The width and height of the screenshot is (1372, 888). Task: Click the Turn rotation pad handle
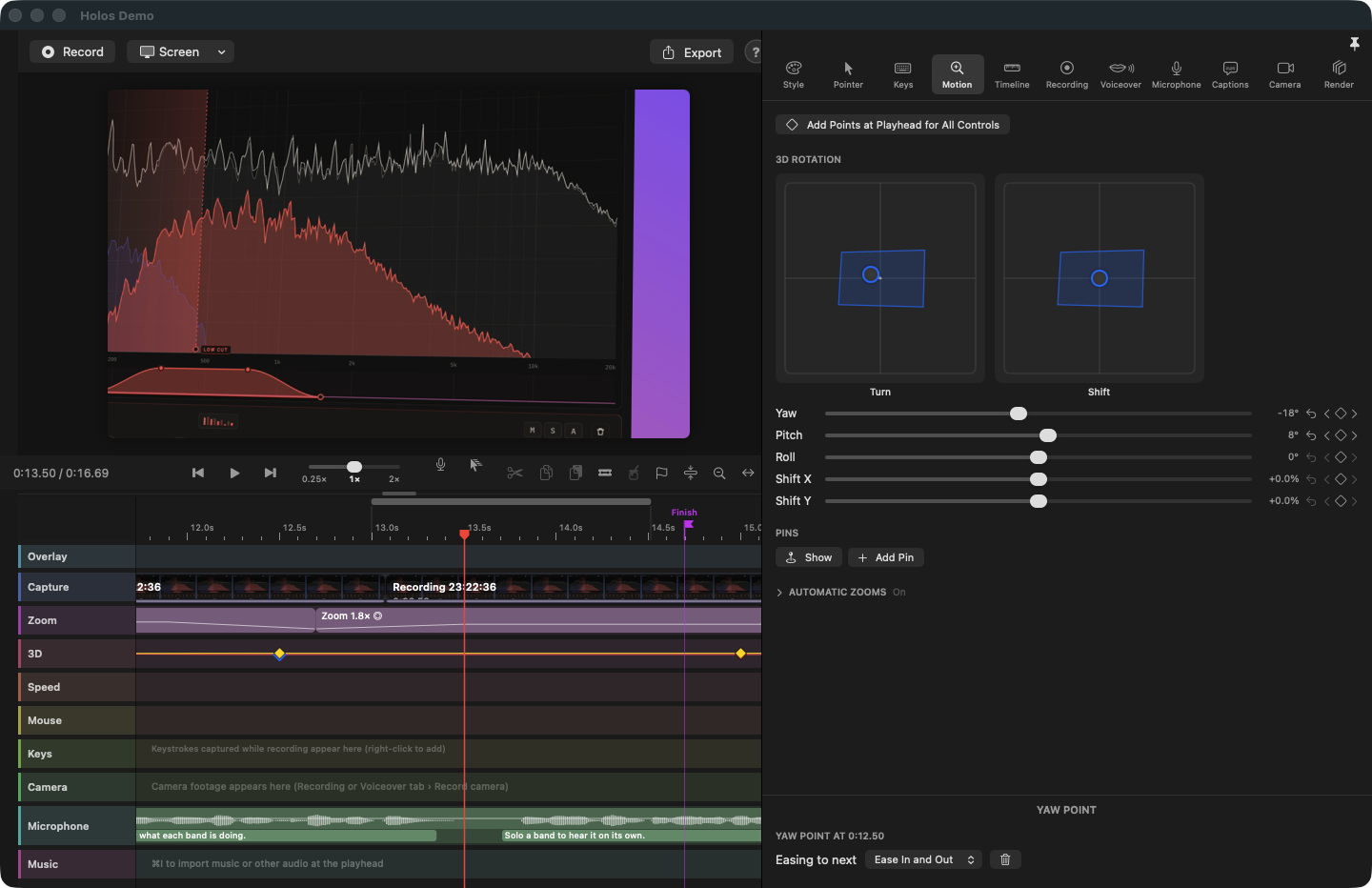871,274
